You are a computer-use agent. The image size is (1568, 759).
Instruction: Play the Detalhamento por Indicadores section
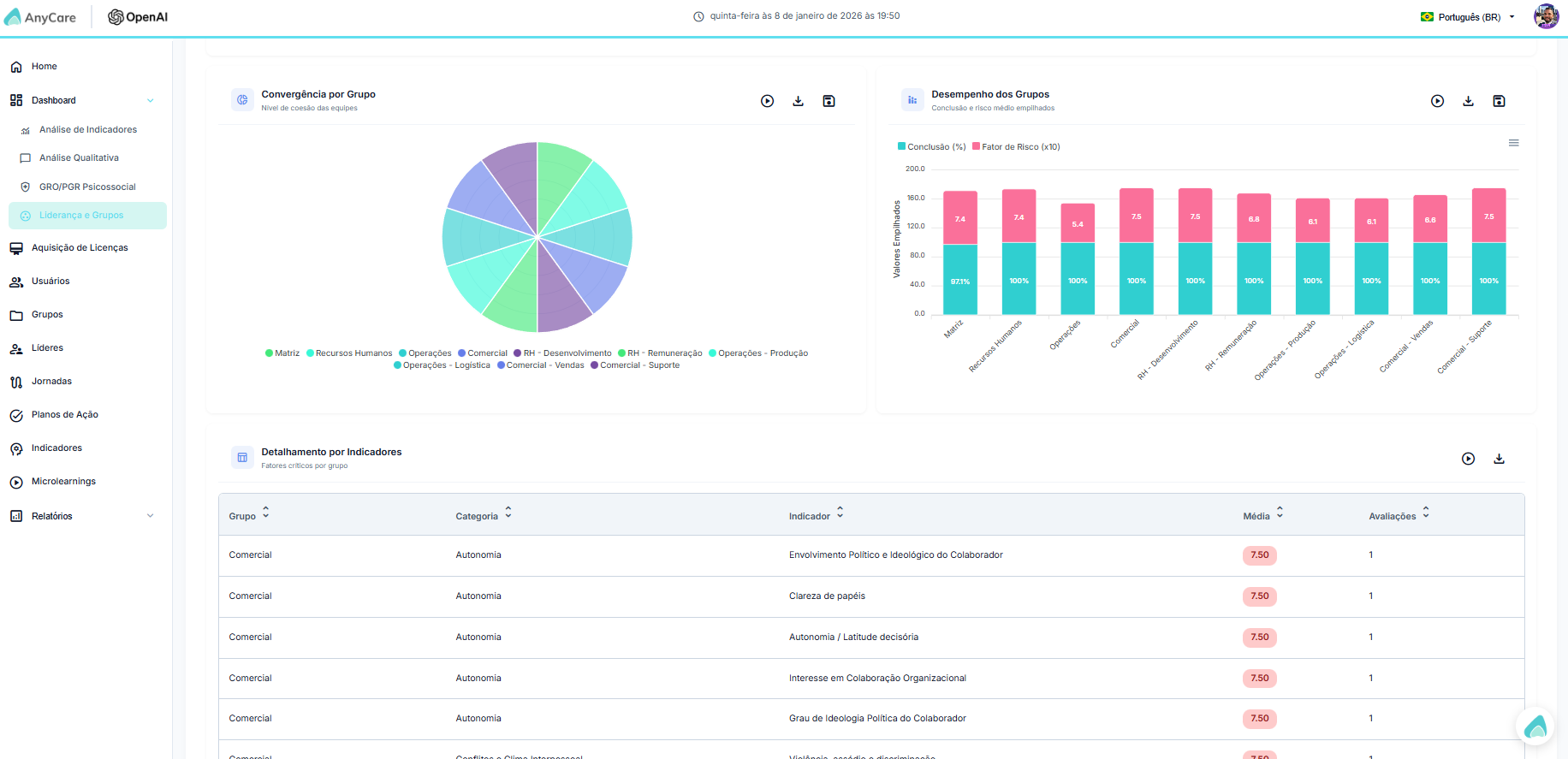(x=1468, y=459)
